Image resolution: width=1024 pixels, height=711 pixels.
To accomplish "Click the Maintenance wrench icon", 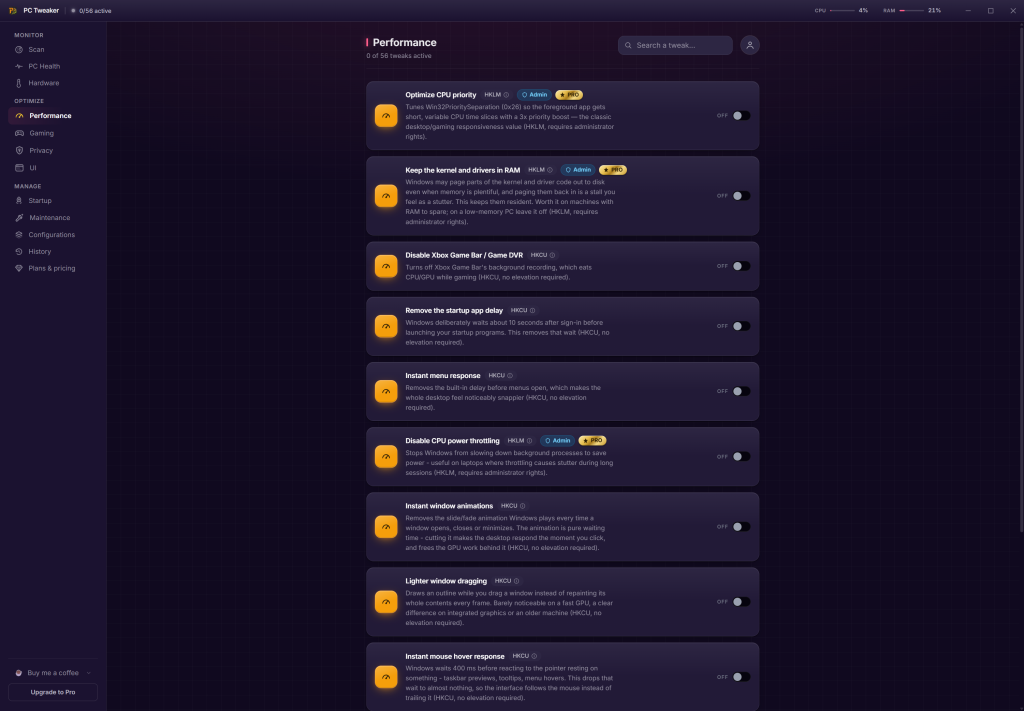I will (x=19, y=217).
